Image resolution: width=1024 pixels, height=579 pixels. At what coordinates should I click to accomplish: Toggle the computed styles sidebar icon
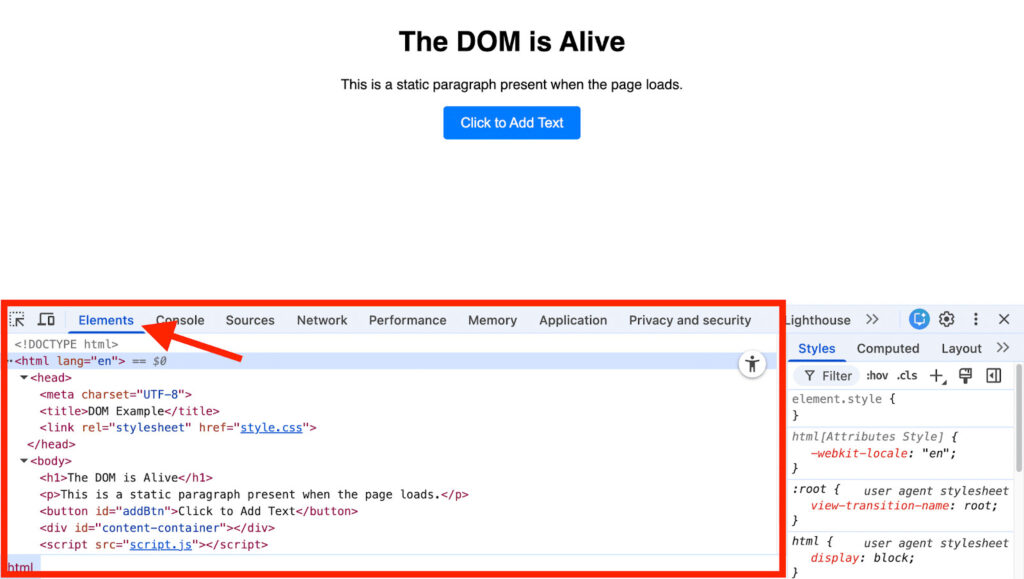[993, 376]
